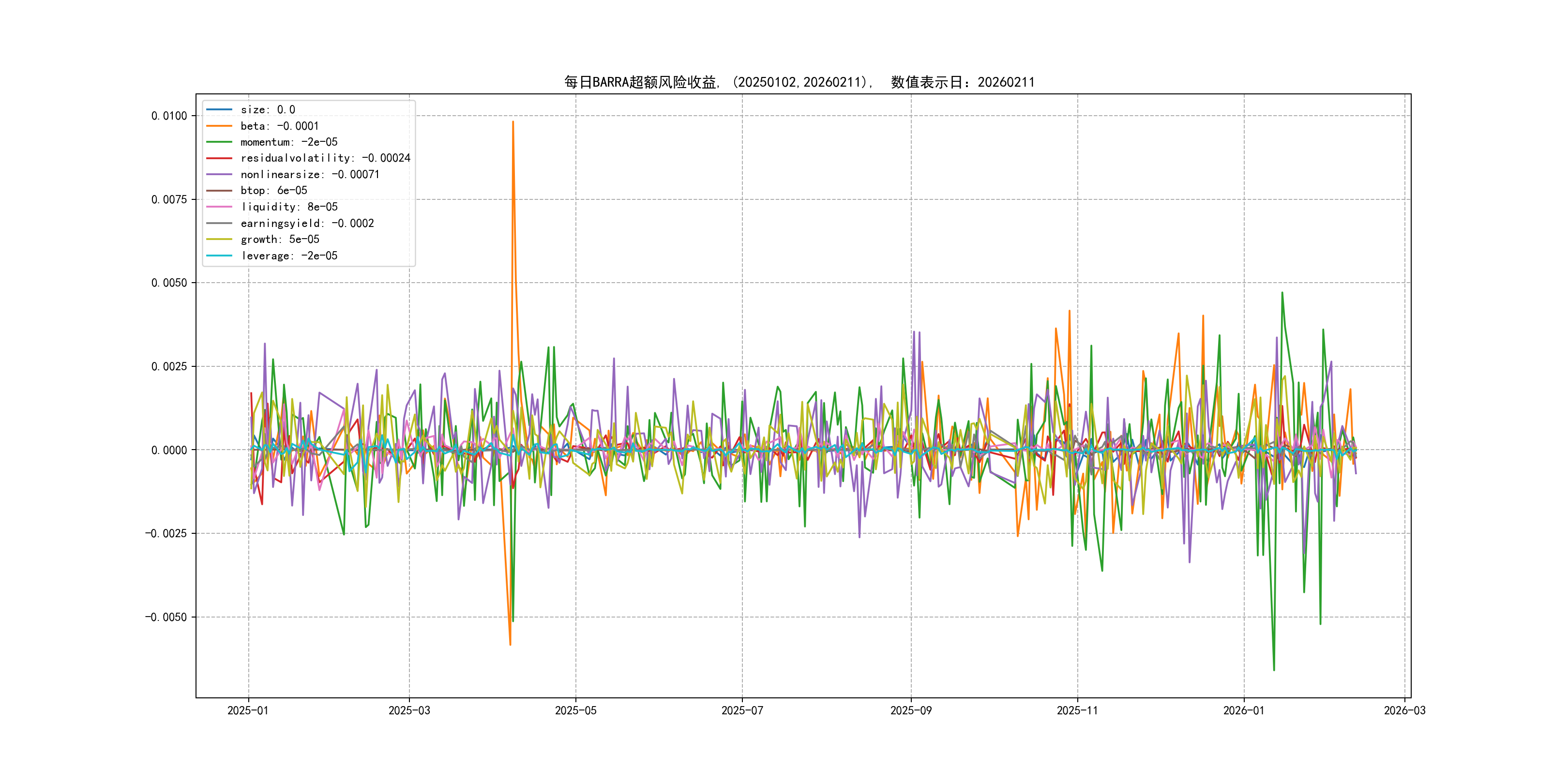This screenshot has width=1568, height=784.
Task: Click the green momentum legend line swatch
Action: coord(219,142)
